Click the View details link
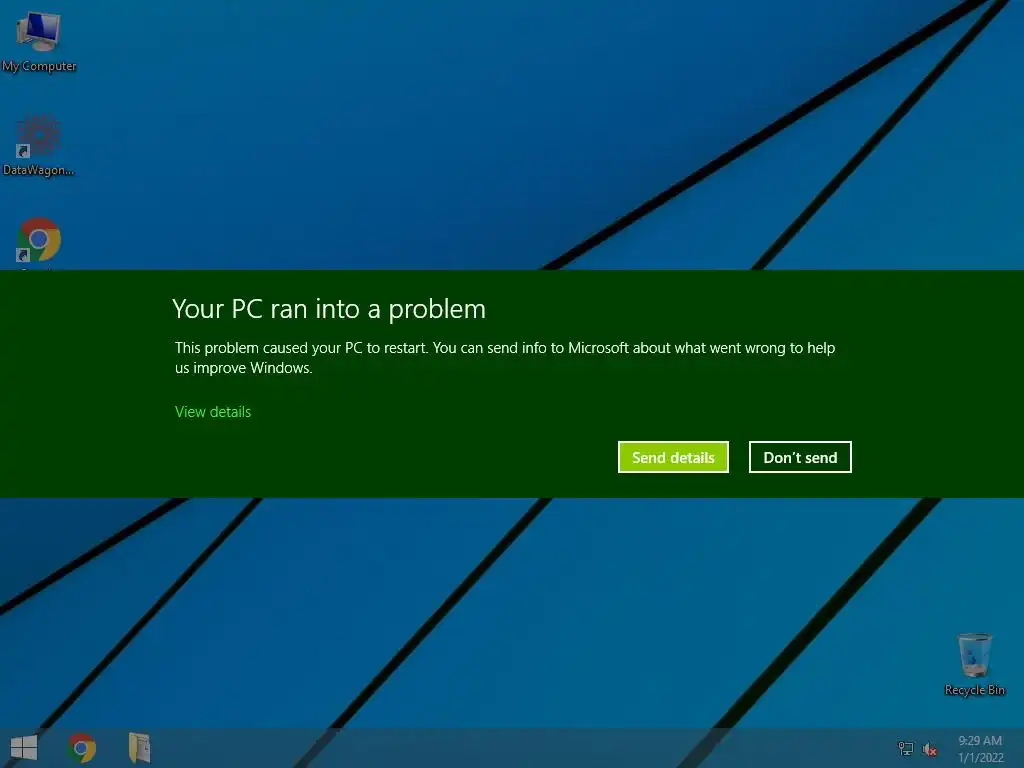Screen dimensions: 1024x768 [x=213, y=412]
